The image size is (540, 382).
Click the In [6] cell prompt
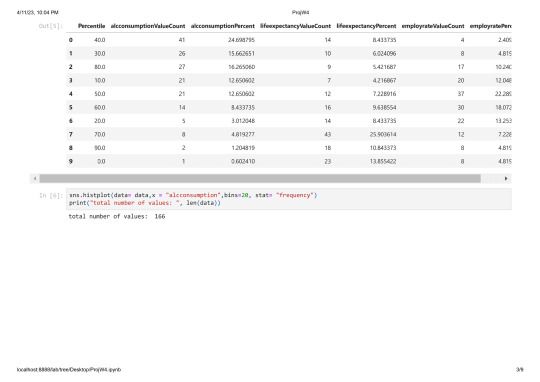pyautogui.click(x=51, y=195)
